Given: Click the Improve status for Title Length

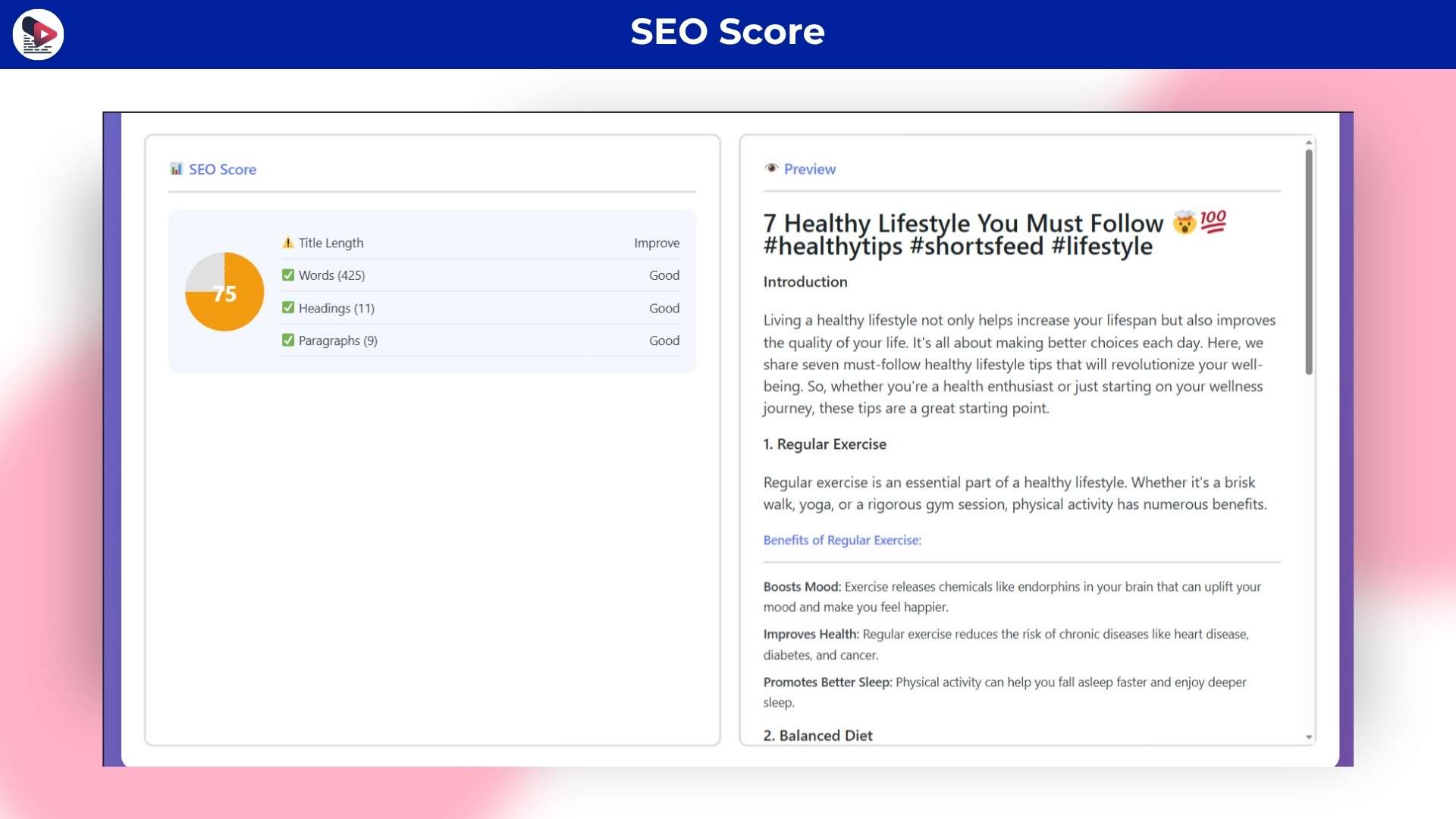Looking at the screenshot, I should point(657,243).
